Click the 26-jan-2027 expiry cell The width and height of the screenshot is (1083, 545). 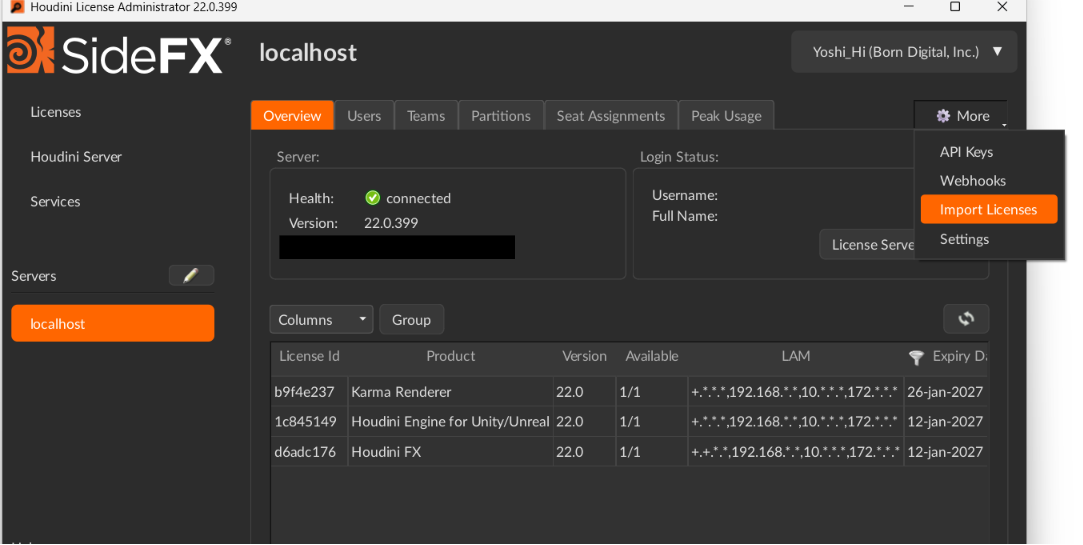(945, 392)
